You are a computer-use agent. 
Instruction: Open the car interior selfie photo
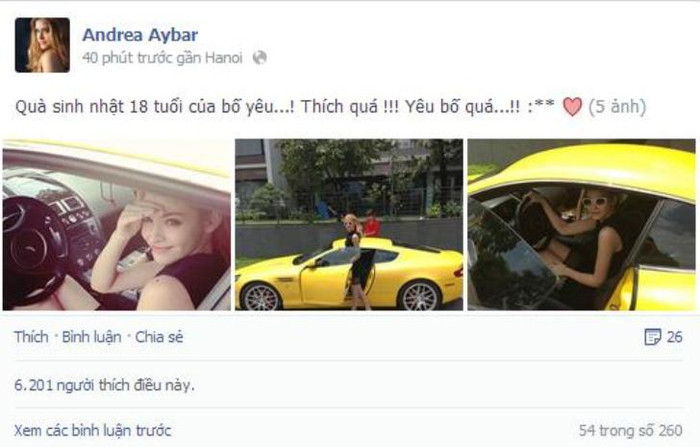click(x=117, y=225)
